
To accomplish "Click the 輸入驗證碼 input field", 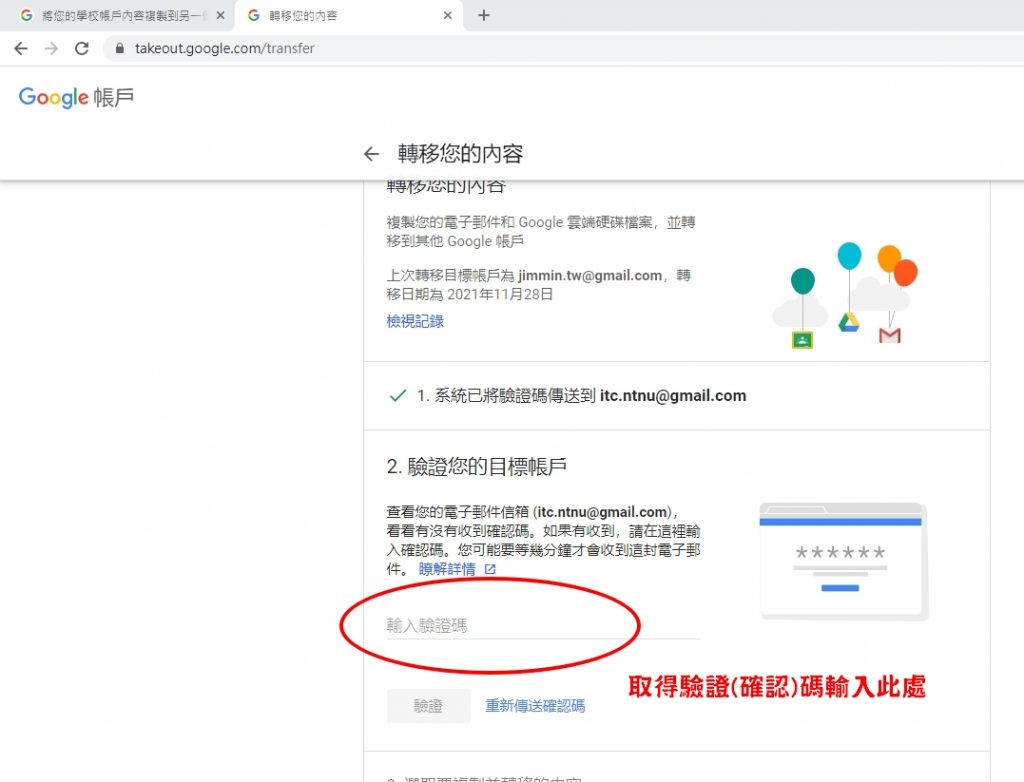I will (x=543, y=625).
